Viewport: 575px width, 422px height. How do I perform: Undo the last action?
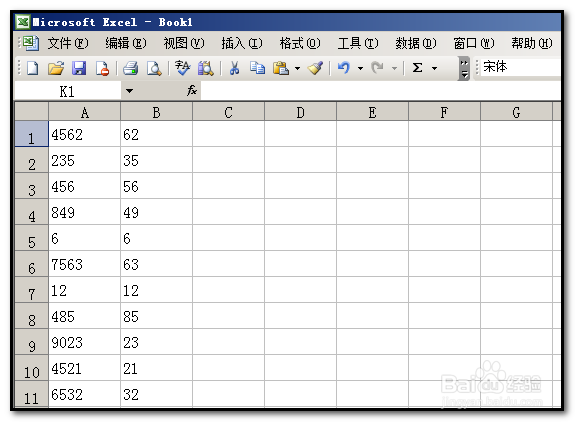[344, 68]
